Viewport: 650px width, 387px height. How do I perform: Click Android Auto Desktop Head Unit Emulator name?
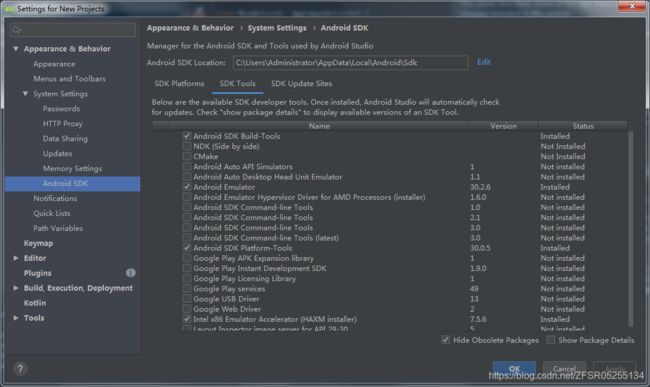click(268, 177)
